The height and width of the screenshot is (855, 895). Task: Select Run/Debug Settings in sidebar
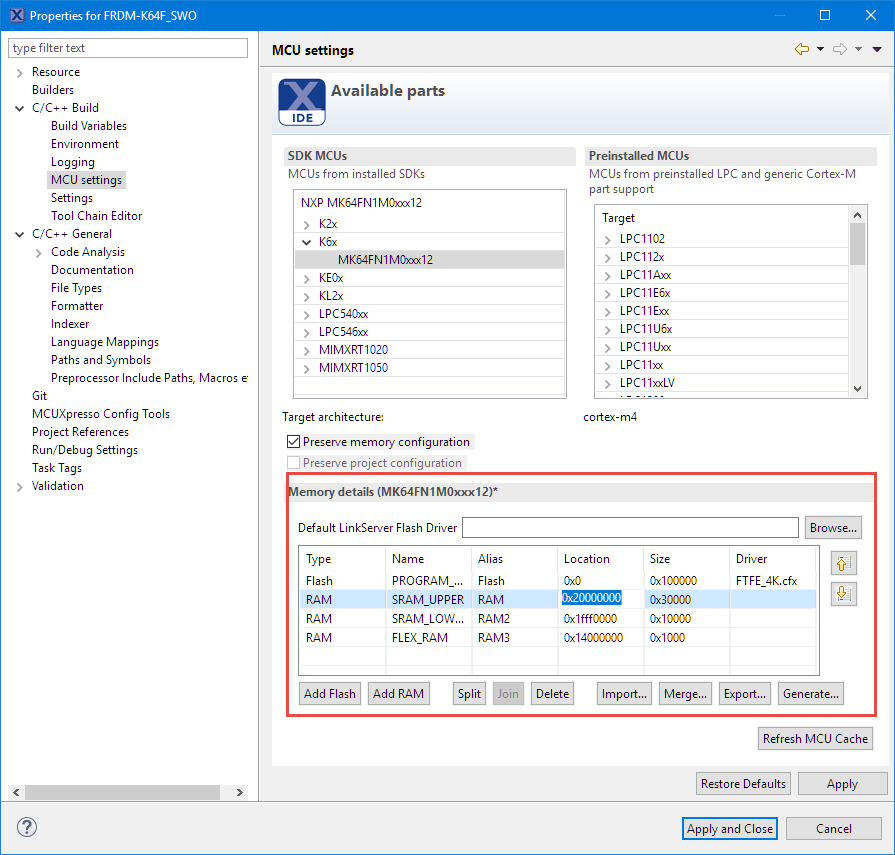click(84, 450)
